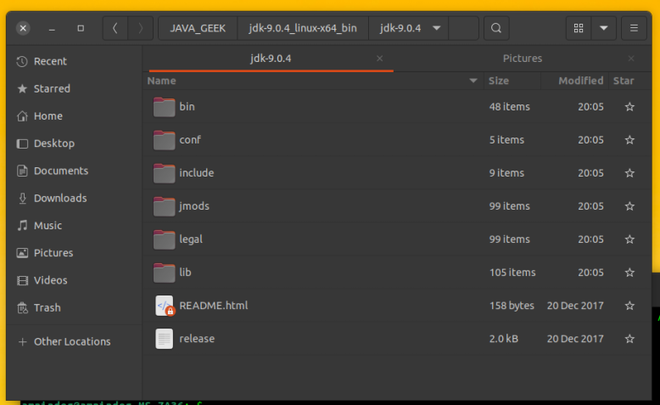Select the release text file icon
660x405 pixels.
(164, 339)
